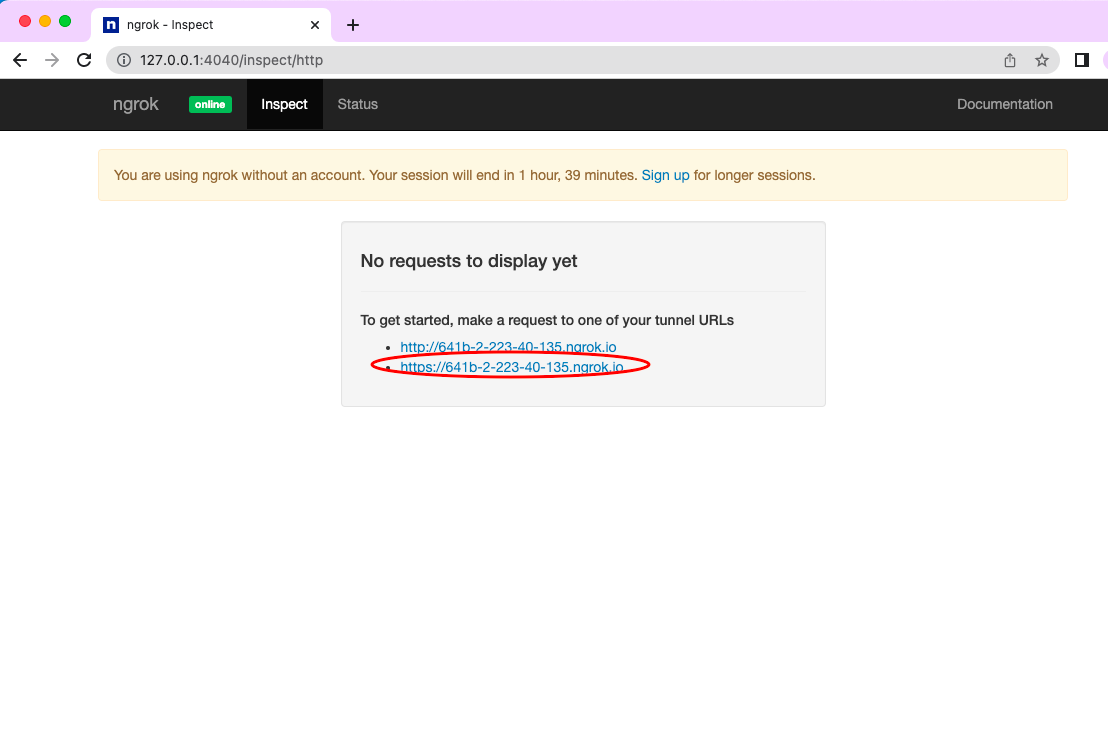The height and width of the screenshot is (730, 1108).
Task: Open the https ngrok tunnel URL
Action: (x=512, y=367)
